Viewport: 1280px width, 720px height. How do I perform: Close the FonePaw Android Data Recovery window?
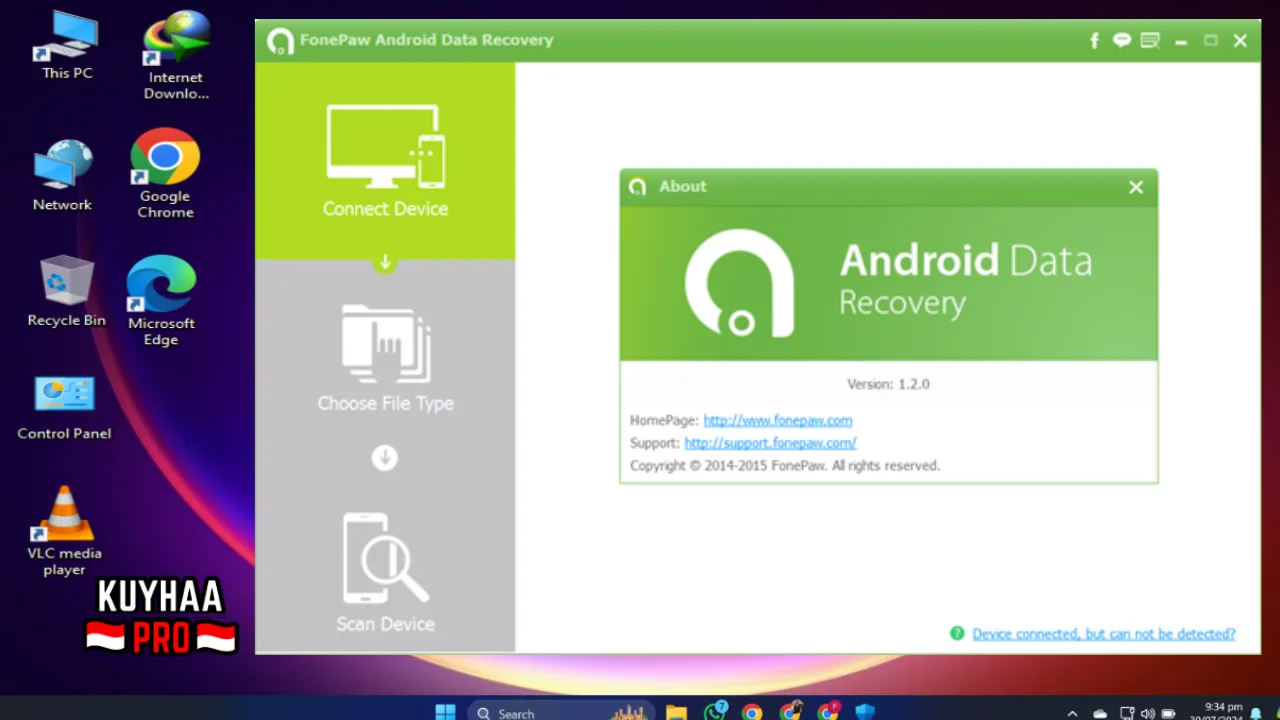click(1240, 41)
